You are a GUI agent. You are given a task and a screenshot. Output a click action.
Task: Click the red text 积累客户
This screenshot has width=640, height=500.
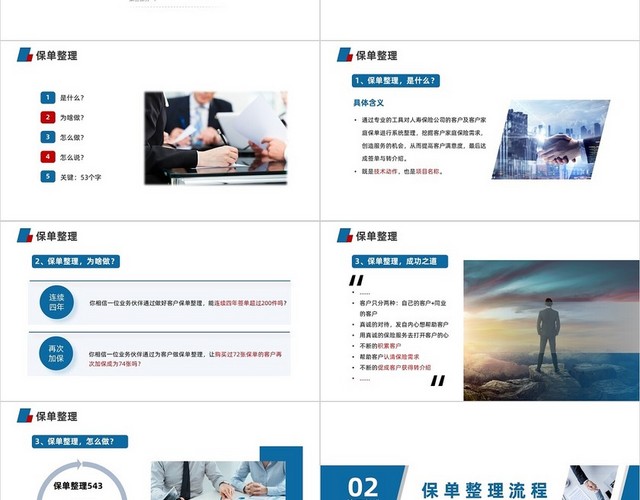coord(389,346)
